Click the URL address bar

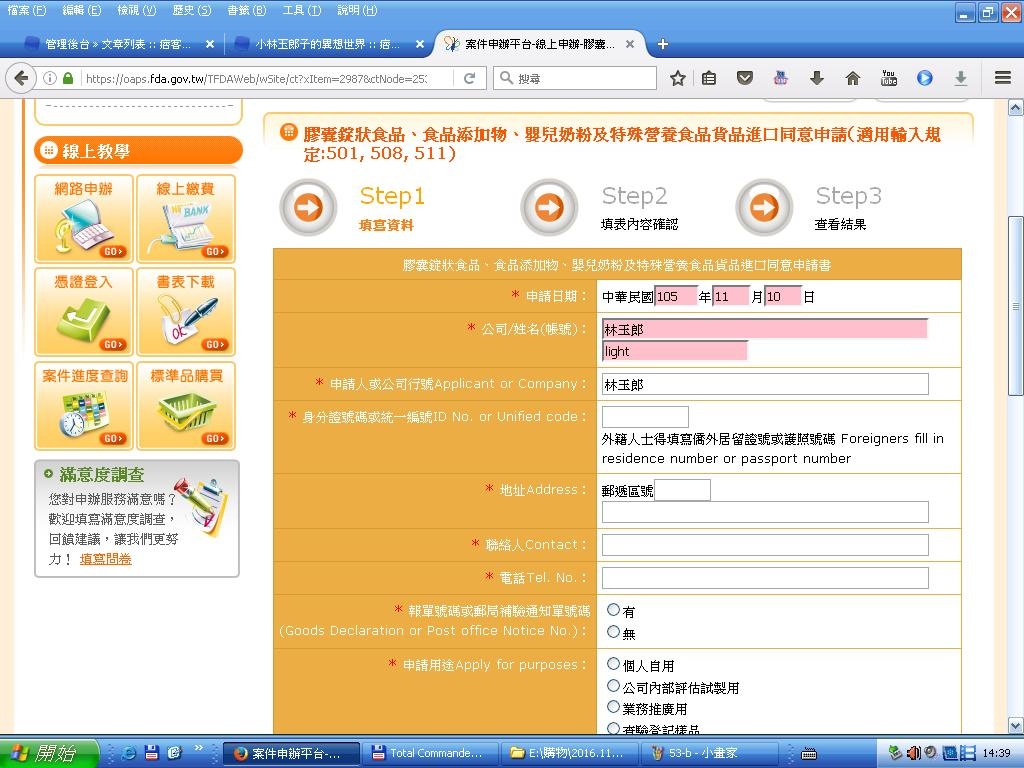click(x=255, y=78)
